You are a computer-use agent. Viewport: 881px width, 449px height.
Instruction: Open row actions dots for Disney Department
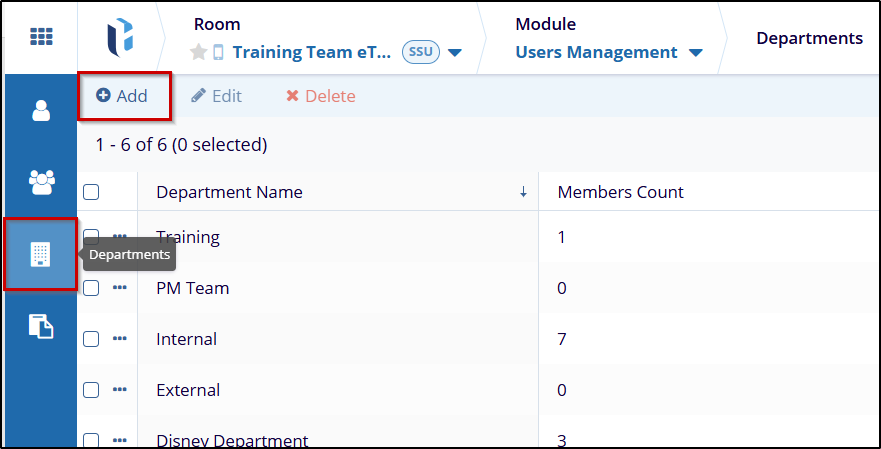tap(120, 439)
